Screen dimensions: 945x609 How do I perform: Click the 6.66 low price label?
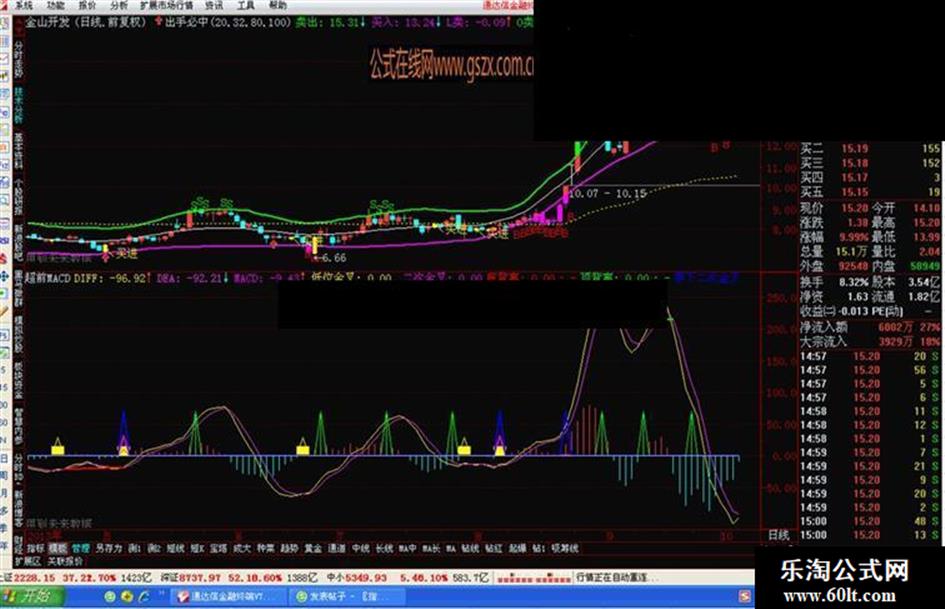[x=334, y=257]
